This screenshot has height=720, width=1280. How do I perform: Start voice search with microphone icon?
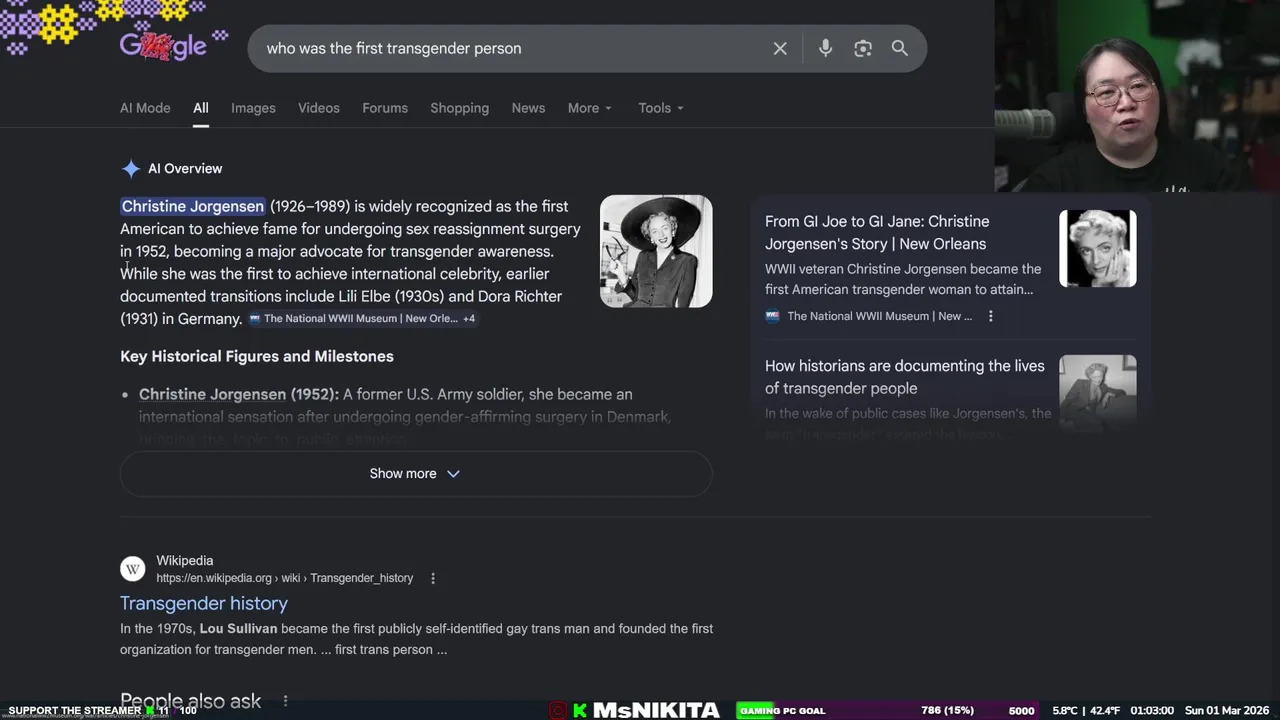(x=825, y=48)
